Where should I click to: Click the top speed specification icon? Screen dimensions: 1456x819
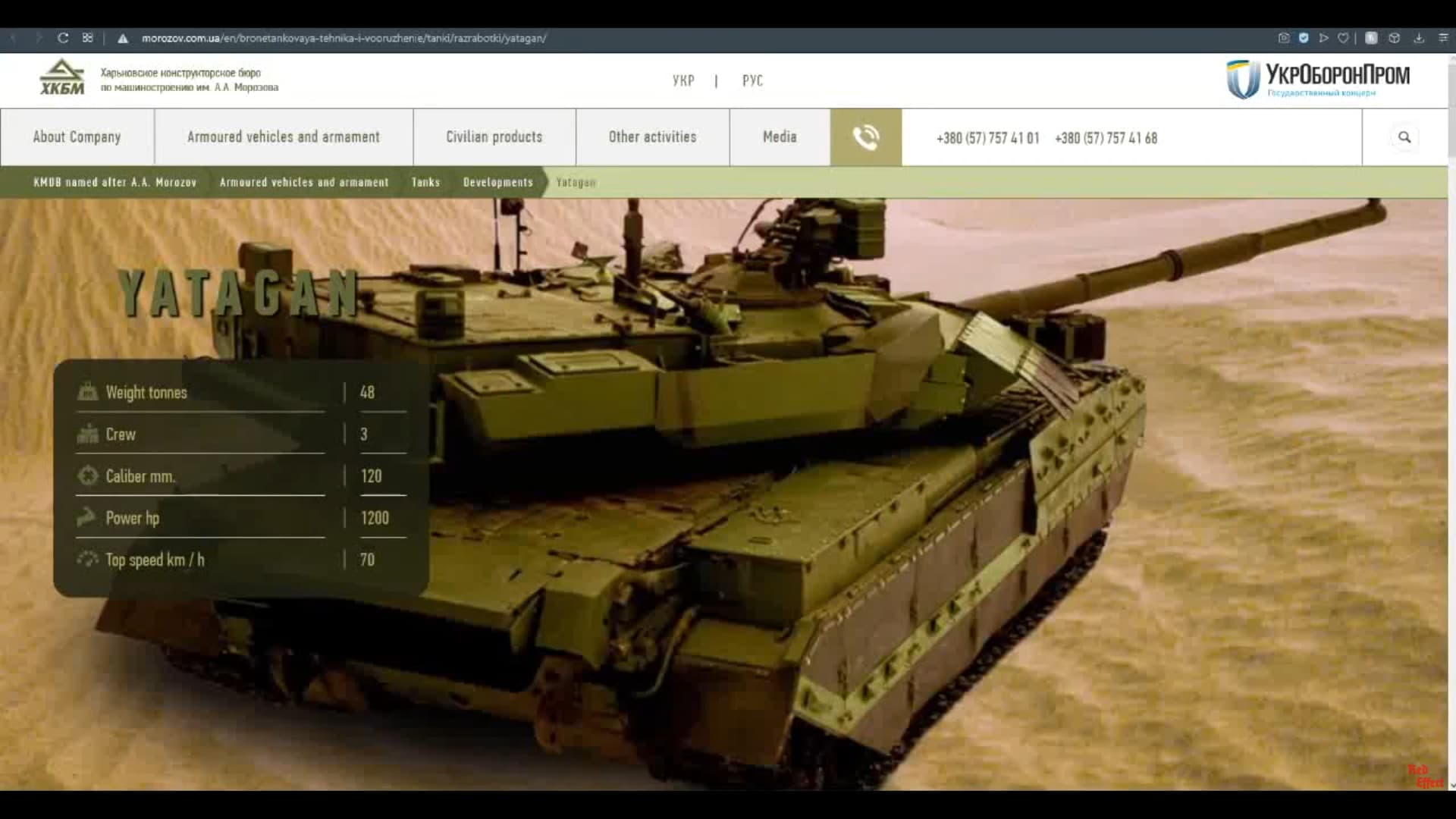coord(87,559)
